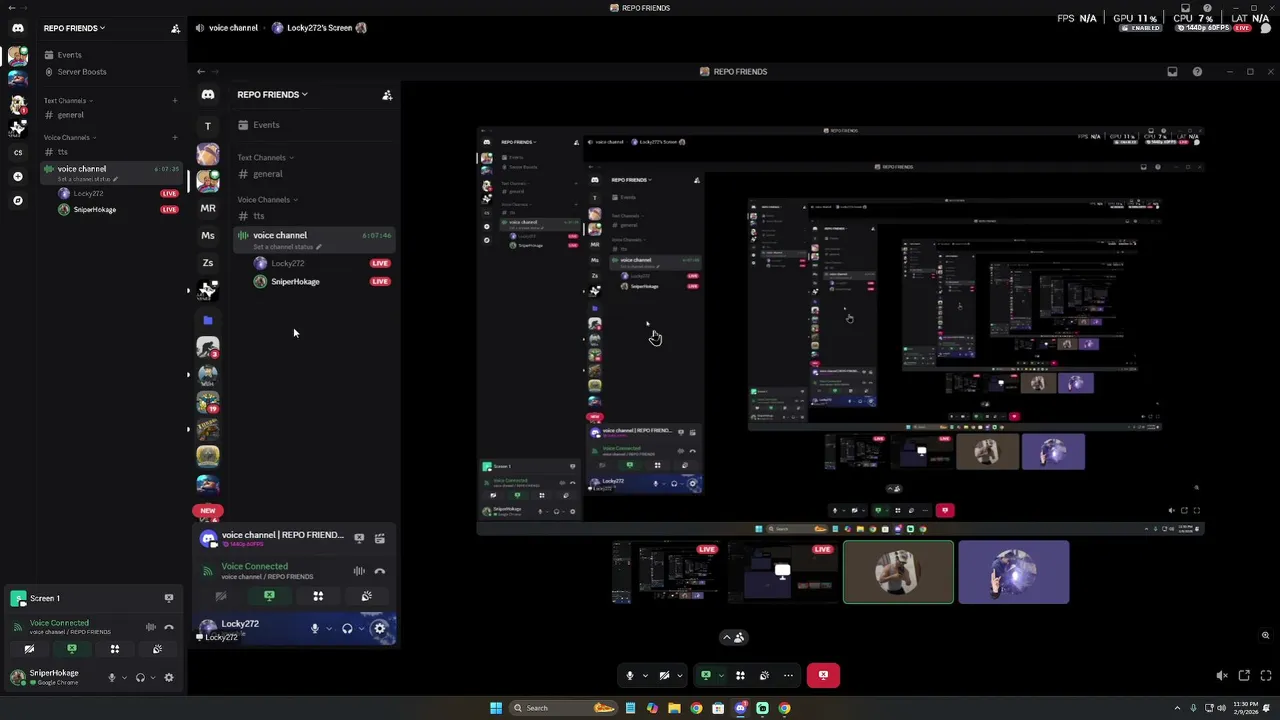Show hidden tray icons chevron
The height and width of the screenshot is (720, 1280).
coord(1177,708)
